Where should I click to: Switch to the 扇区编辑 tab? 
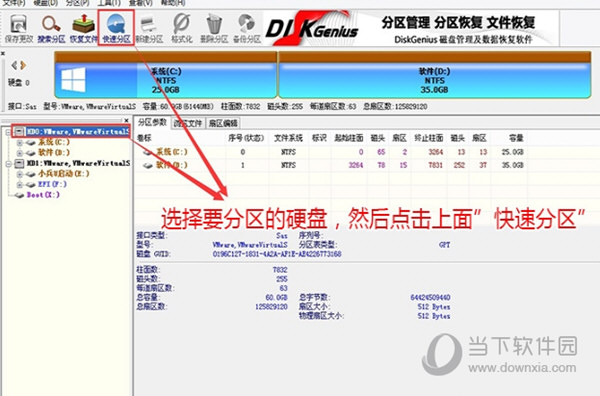pos(223,123)
